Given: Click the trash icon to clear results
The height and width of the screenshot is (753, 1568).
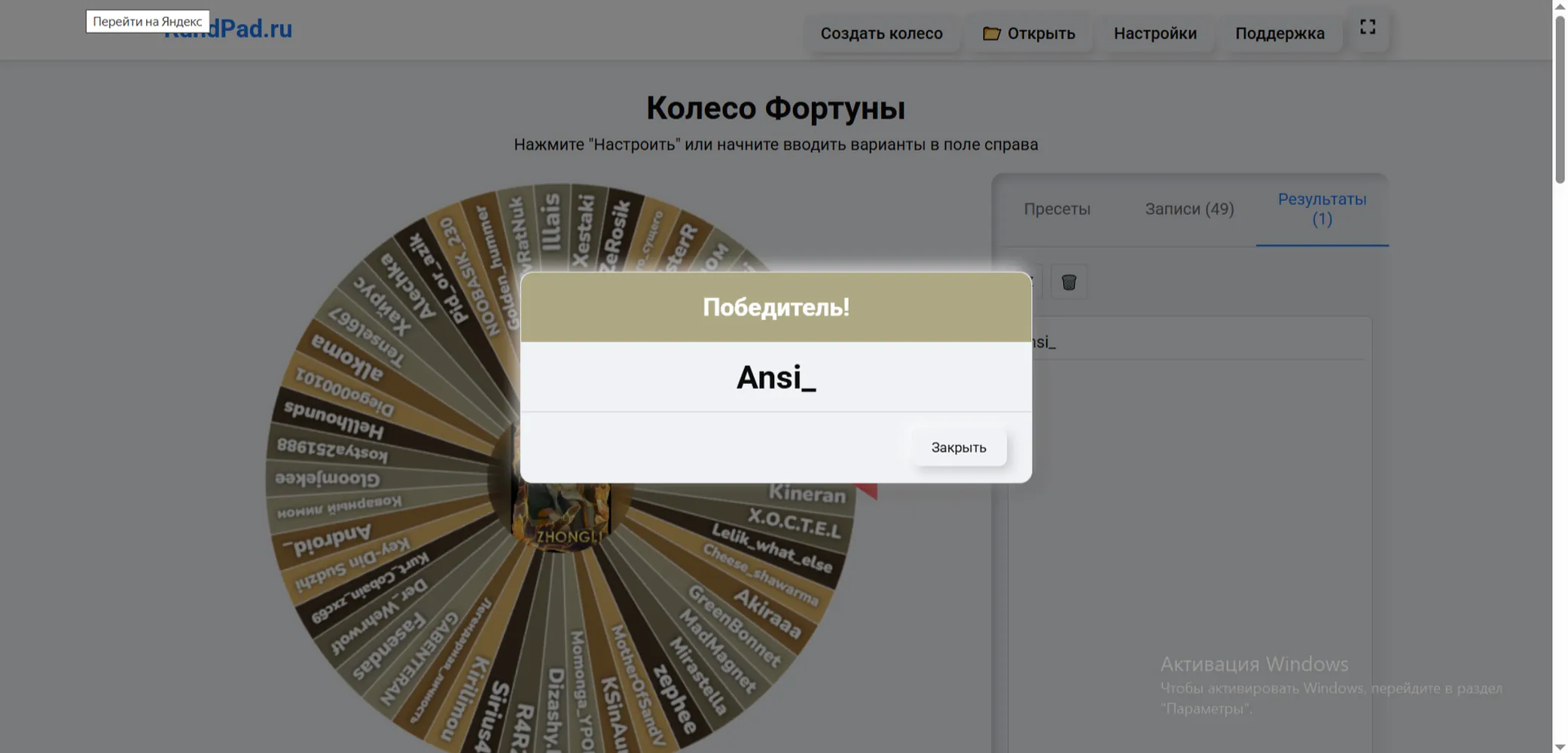Looking at the screenshot, I should (1069, 282).
